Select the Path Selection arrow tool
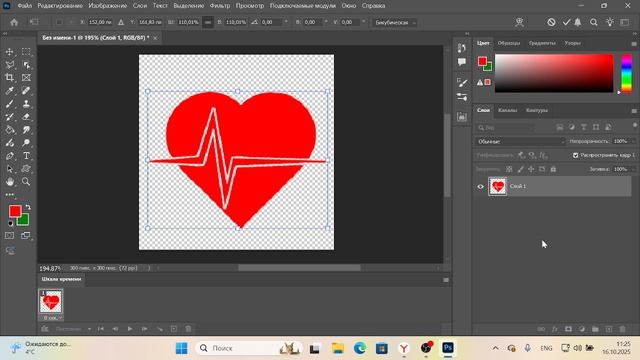The width and height of the screenshot is (640, 360). [9, 169]
